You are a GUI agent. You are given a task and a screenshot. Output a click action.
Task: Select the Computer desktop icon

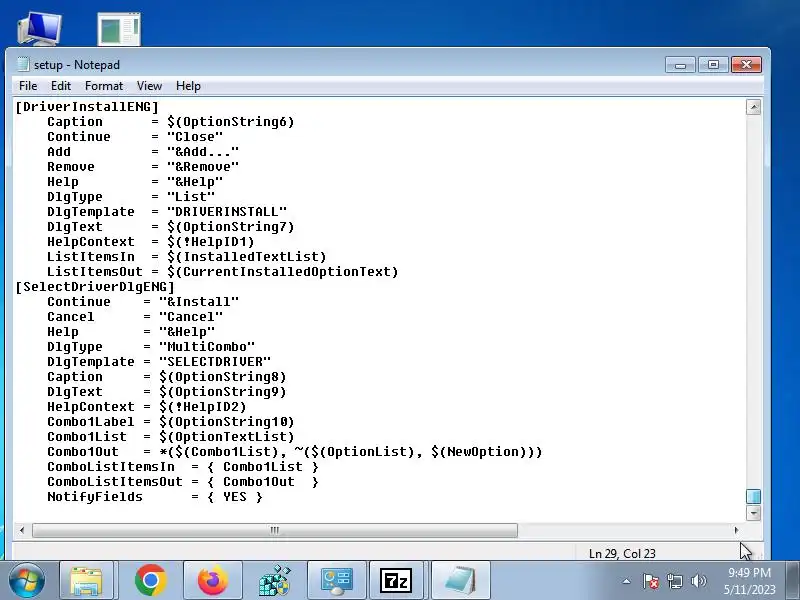pyautogui.click(x=40, y=29)
